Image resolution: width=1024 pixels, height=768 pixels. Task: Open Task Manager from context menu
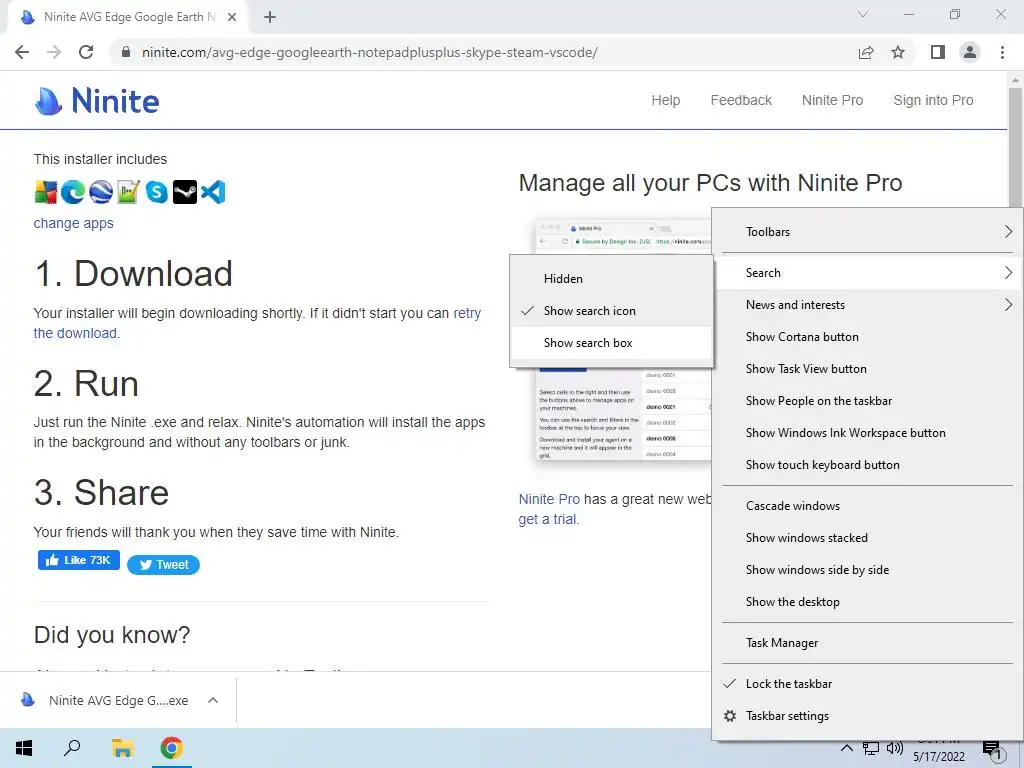click(867, 643)
